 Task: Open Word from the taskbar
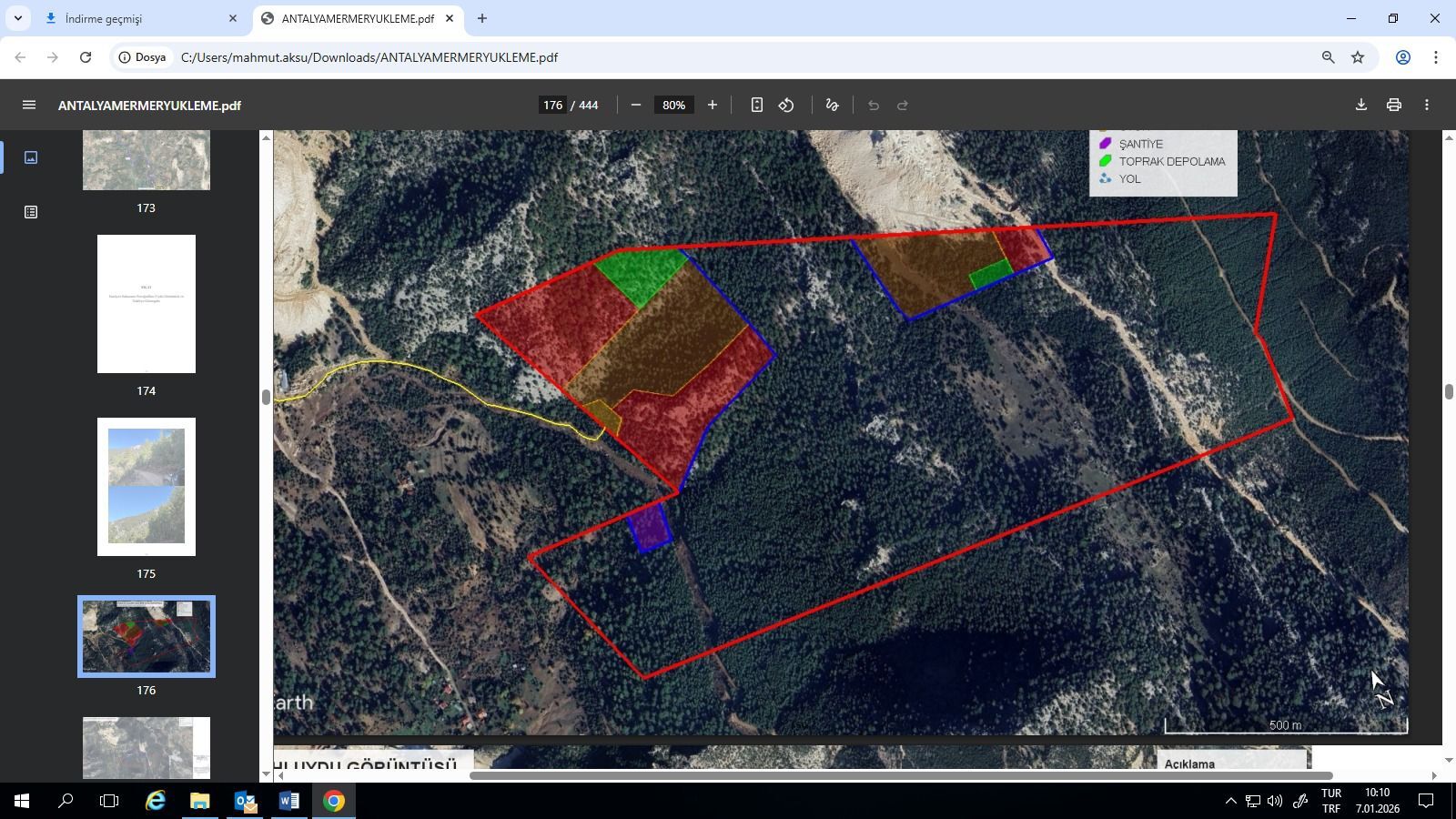(288, 802)
